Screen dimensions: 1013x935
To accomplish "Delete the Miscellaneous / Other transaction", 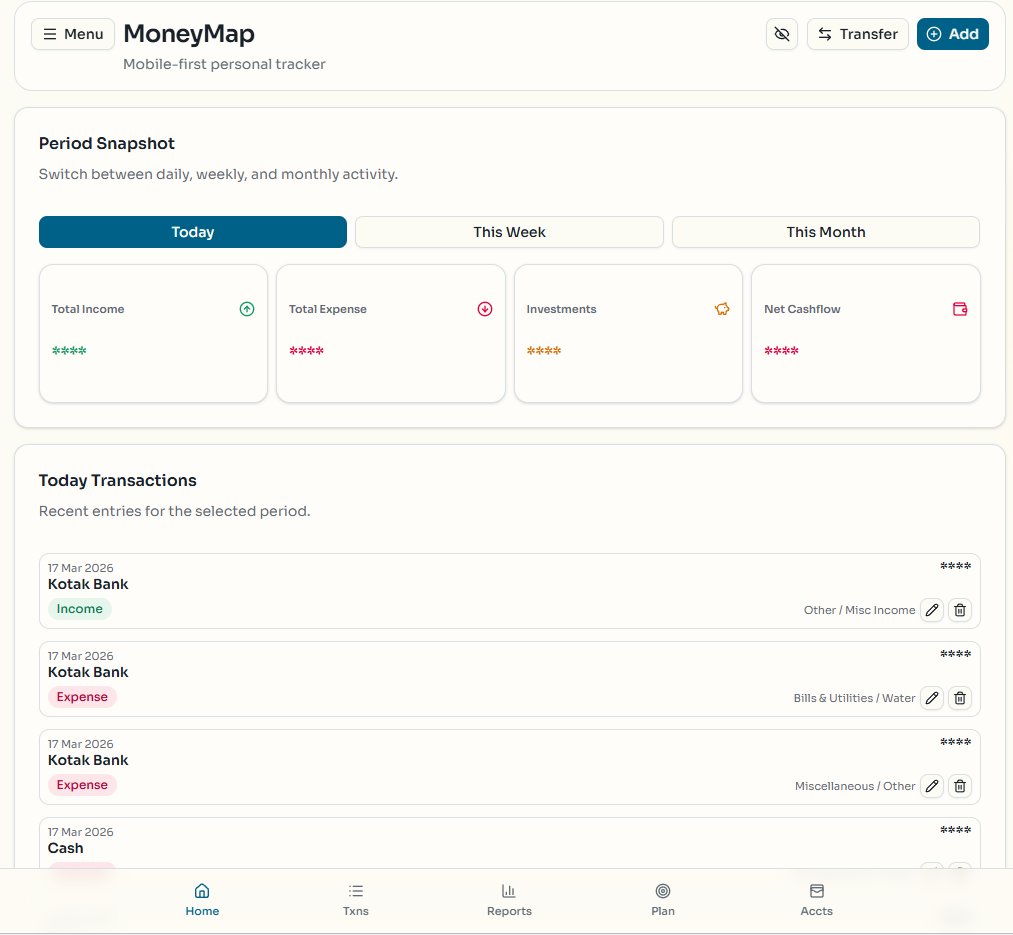I will pos(960,786).
